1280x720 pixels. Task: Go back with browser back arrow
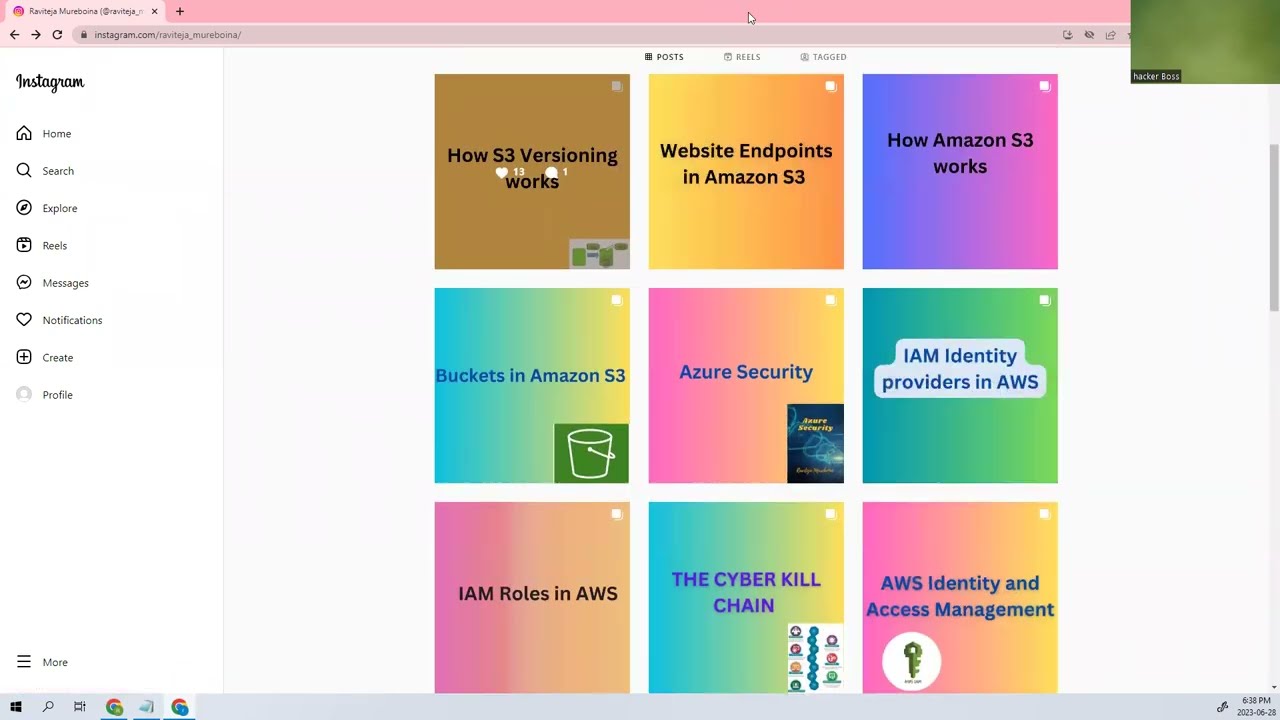point(14,35)
